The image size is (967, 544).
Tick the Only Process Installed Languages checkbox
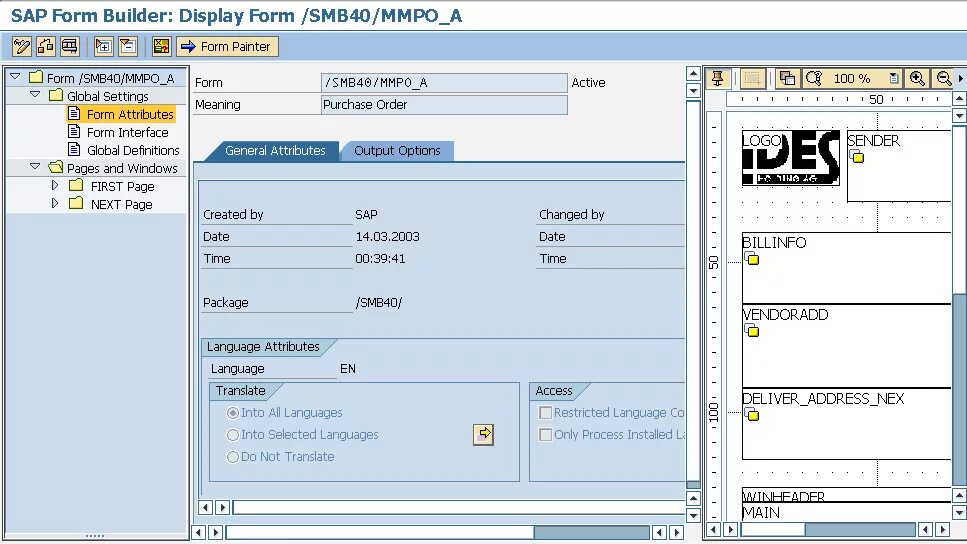click(x=545, y=435)
